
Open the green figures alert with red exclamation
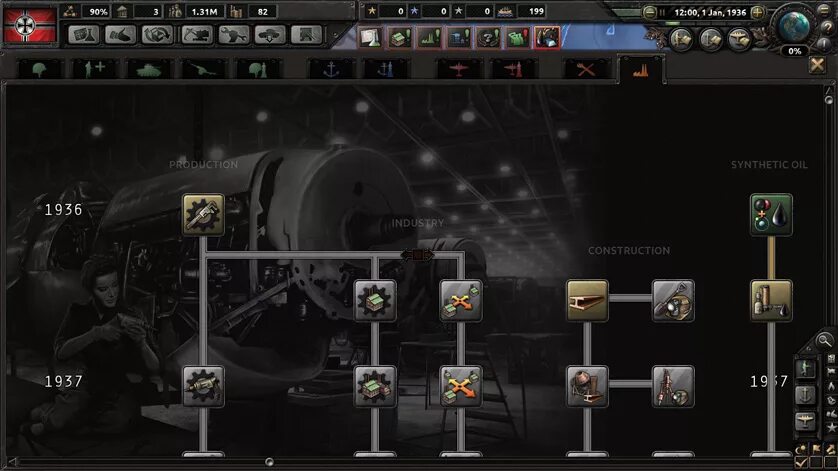point(518,37)
